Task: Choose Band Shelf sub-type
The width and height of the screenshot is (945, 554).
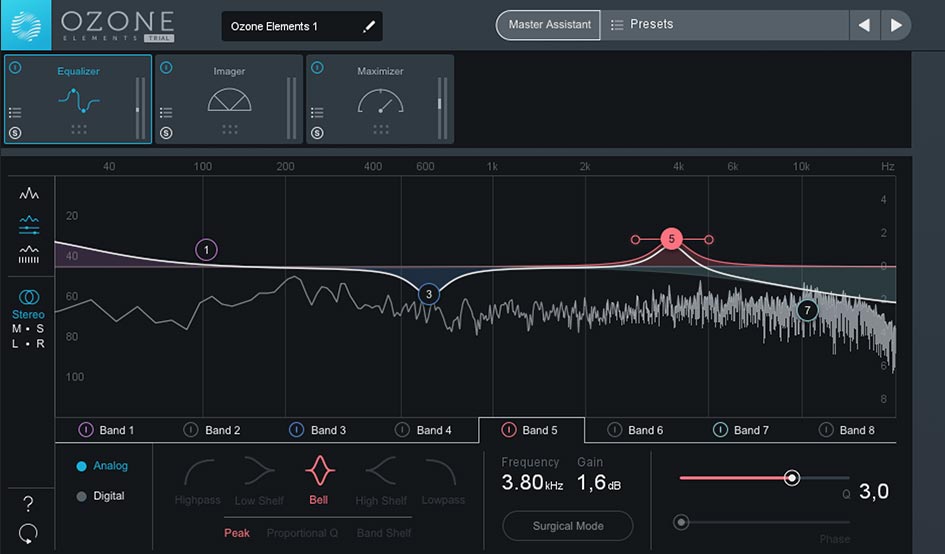Action: pyautogui.click(x=384, y=533)
